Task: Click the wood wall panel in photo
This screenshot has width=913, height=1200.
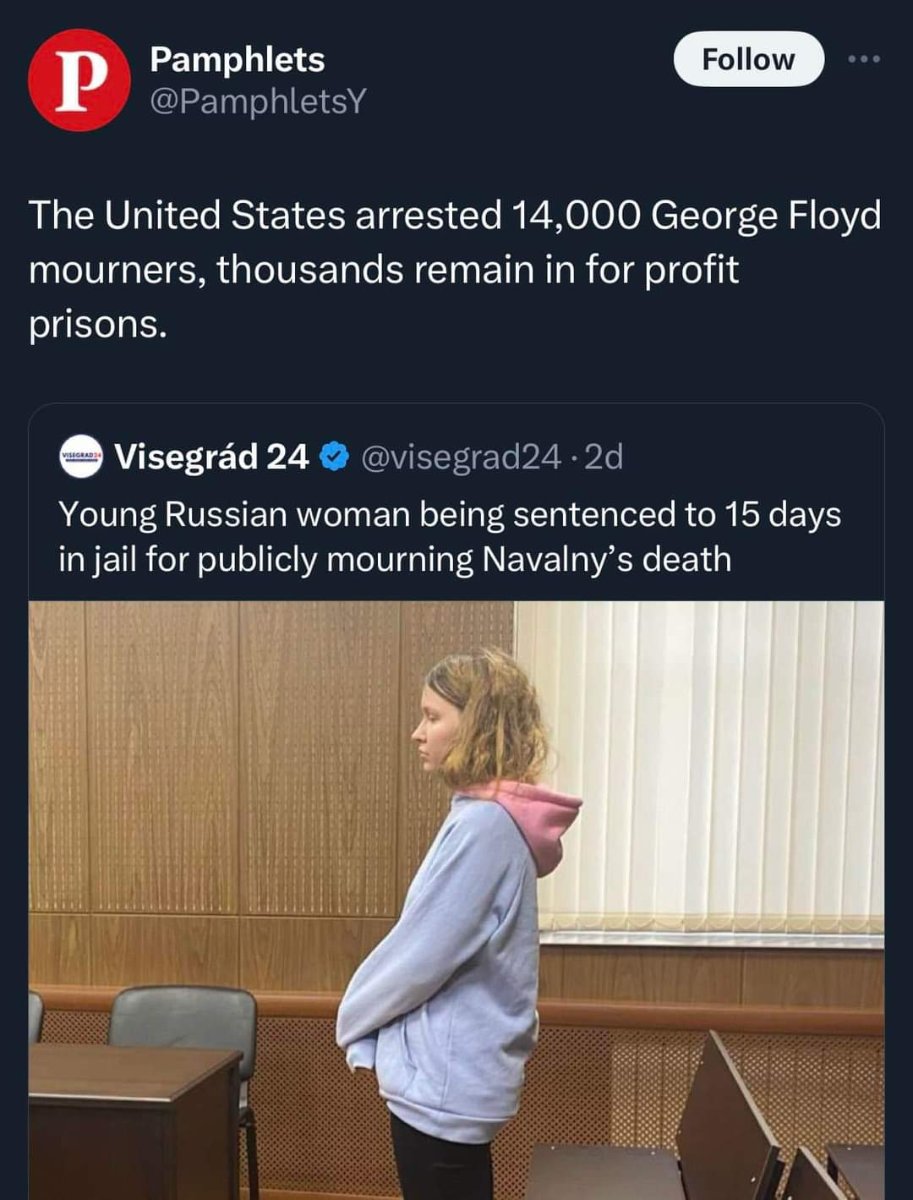Action: point(230,780)
